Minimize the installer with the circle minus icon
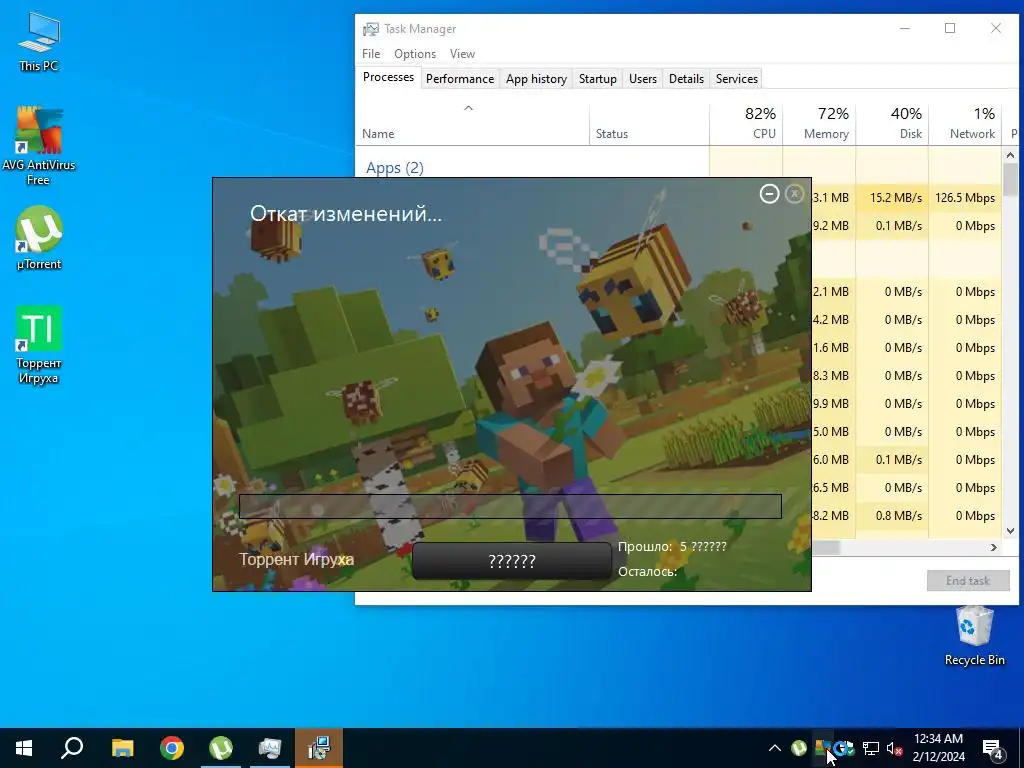1024x768 pixels. 769,194
